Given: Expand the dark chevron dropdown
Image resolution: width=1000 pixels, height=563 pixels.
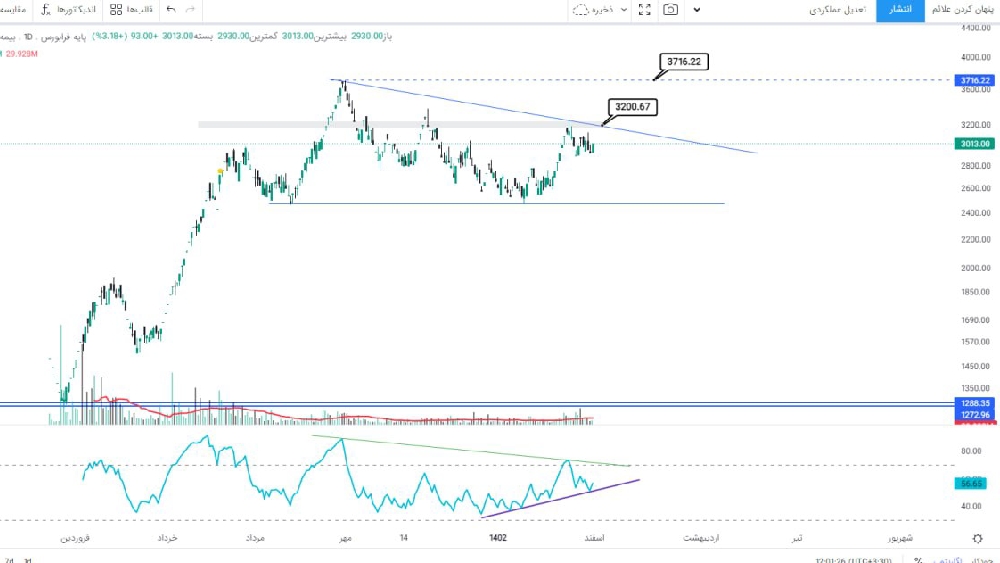Looking at the screenshot, I should coord(696,10).
